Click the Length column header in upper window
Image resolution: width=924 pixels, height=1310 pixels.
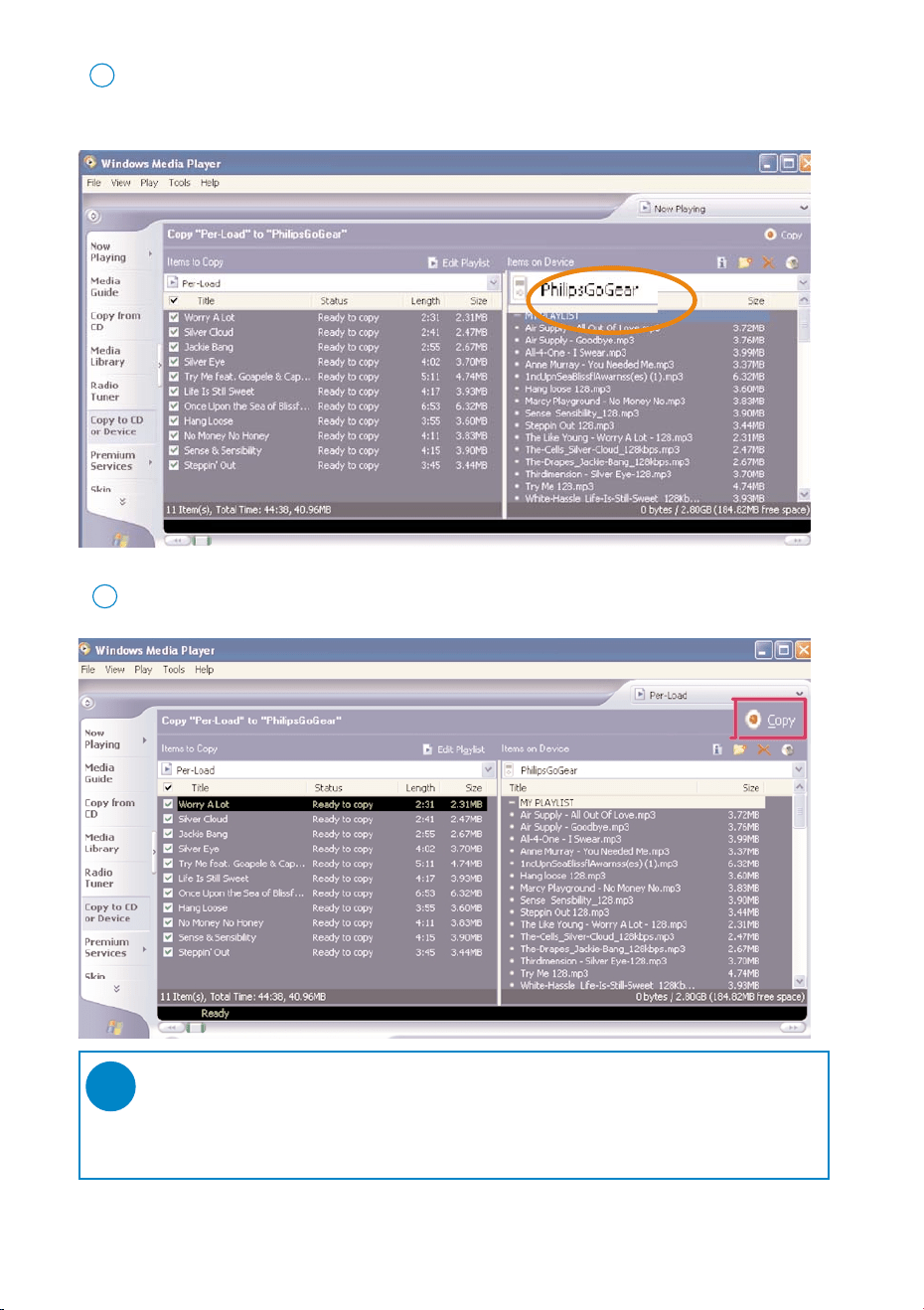click(425, 301)
